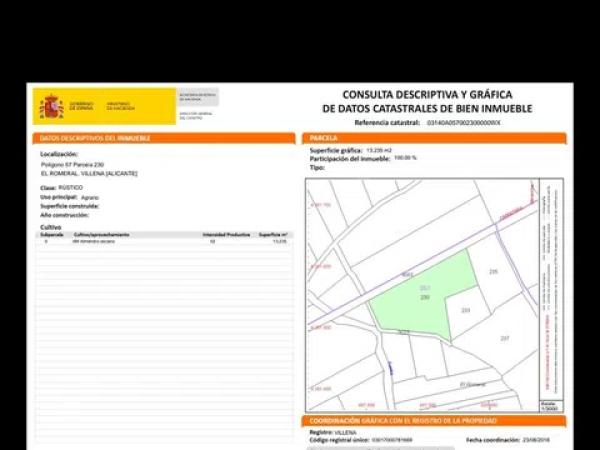Click the Ministerio de Hacienda label in banner
This screenshot has height=450, width=600.
119,104
